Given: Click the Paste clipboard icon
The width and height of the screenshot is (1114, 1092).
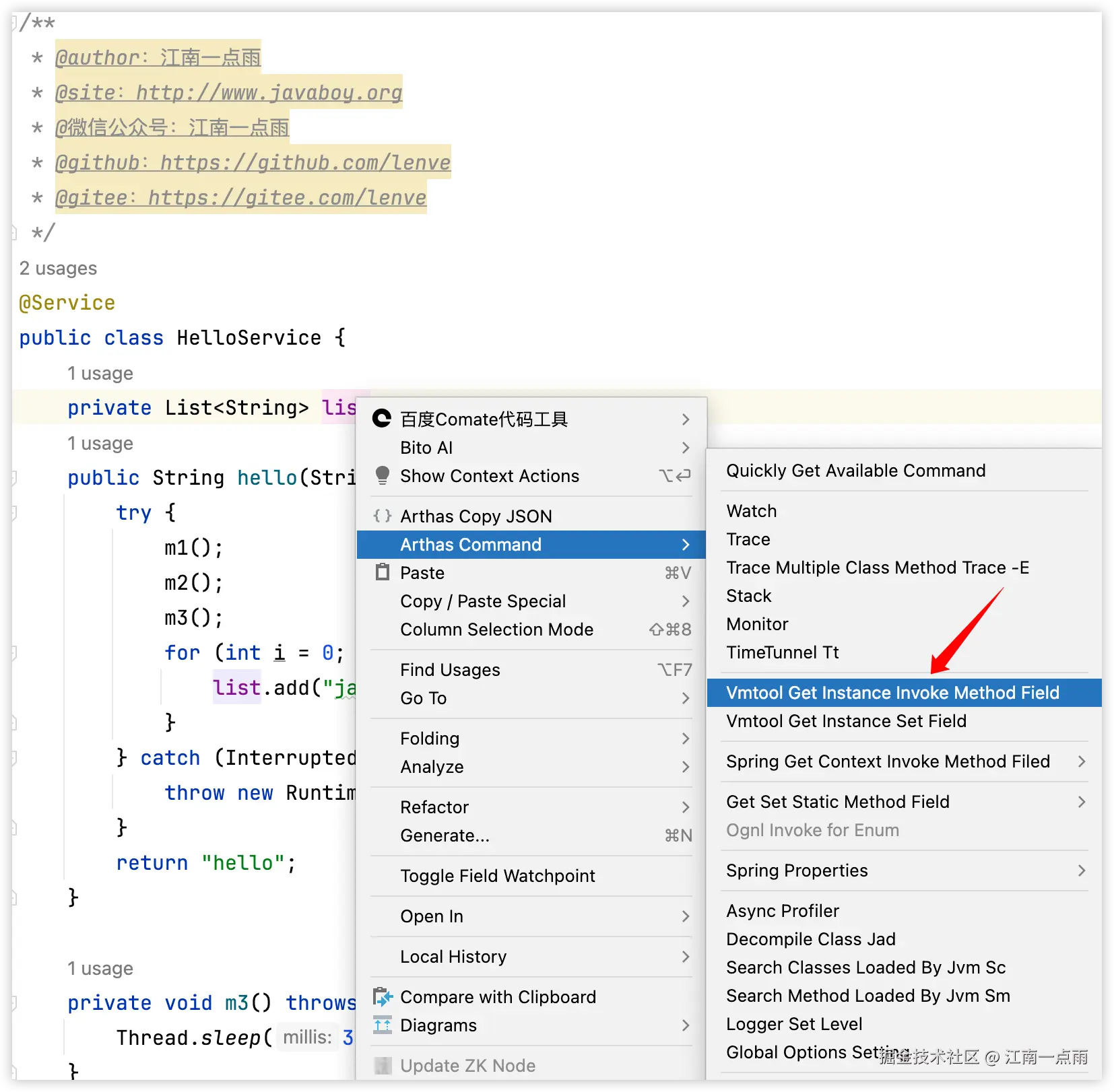Looking at the screenshot, I should [382, 572].
